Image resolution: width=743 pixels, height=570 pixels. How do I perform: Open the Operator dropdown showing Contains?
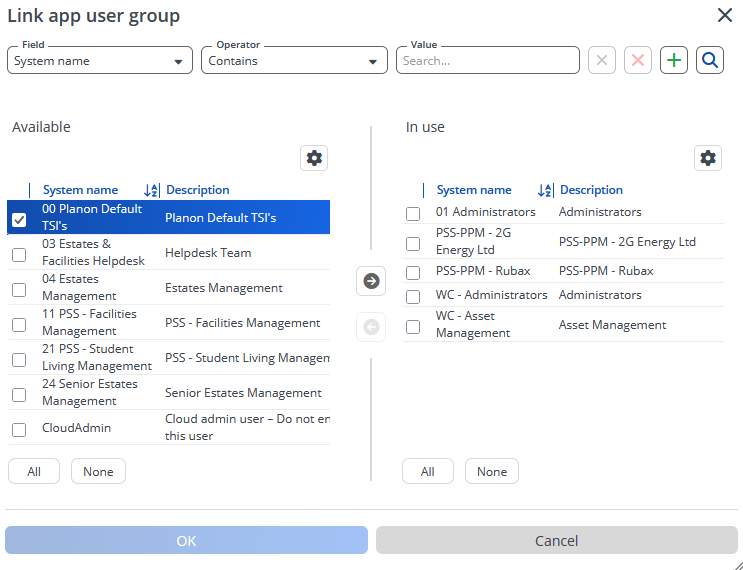[x=294, y=60]
